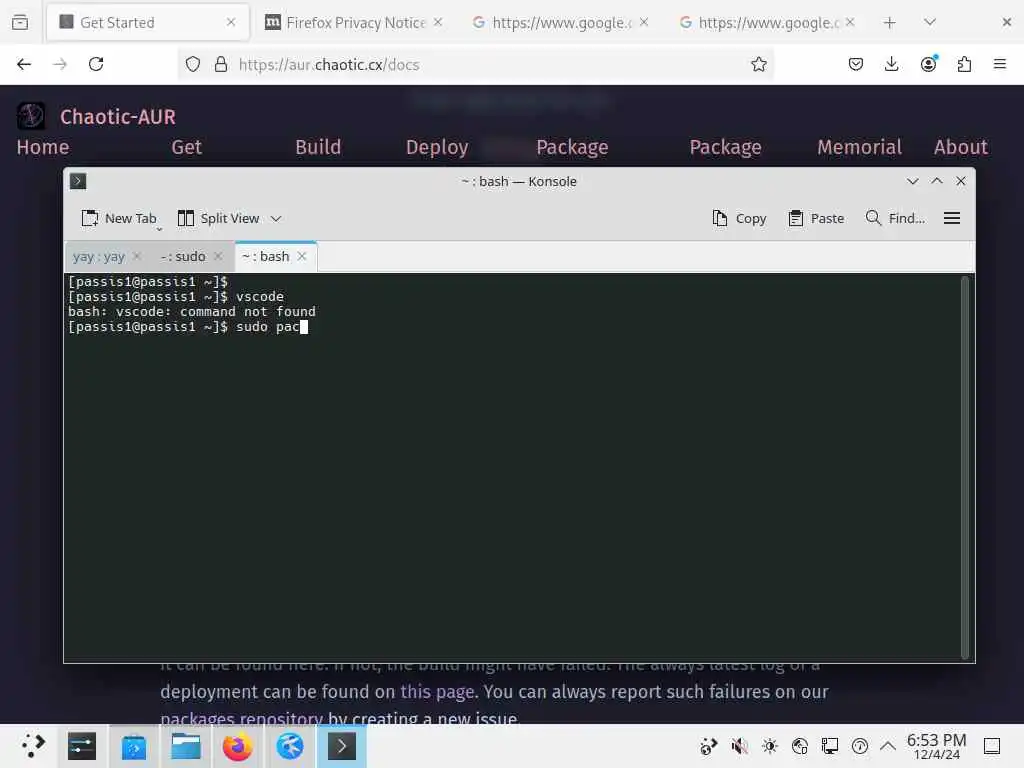Follow the 'this page' deployment link
Screen dimensions: 1024x768
click(437, 692)
